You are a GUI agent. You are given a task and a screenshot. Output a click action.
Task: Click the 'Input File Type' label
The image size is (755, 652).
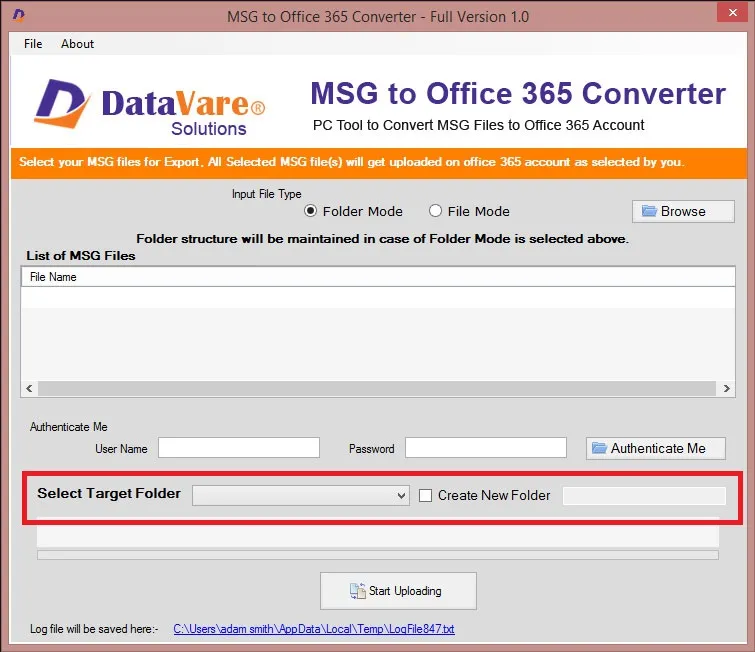(267, 194)
